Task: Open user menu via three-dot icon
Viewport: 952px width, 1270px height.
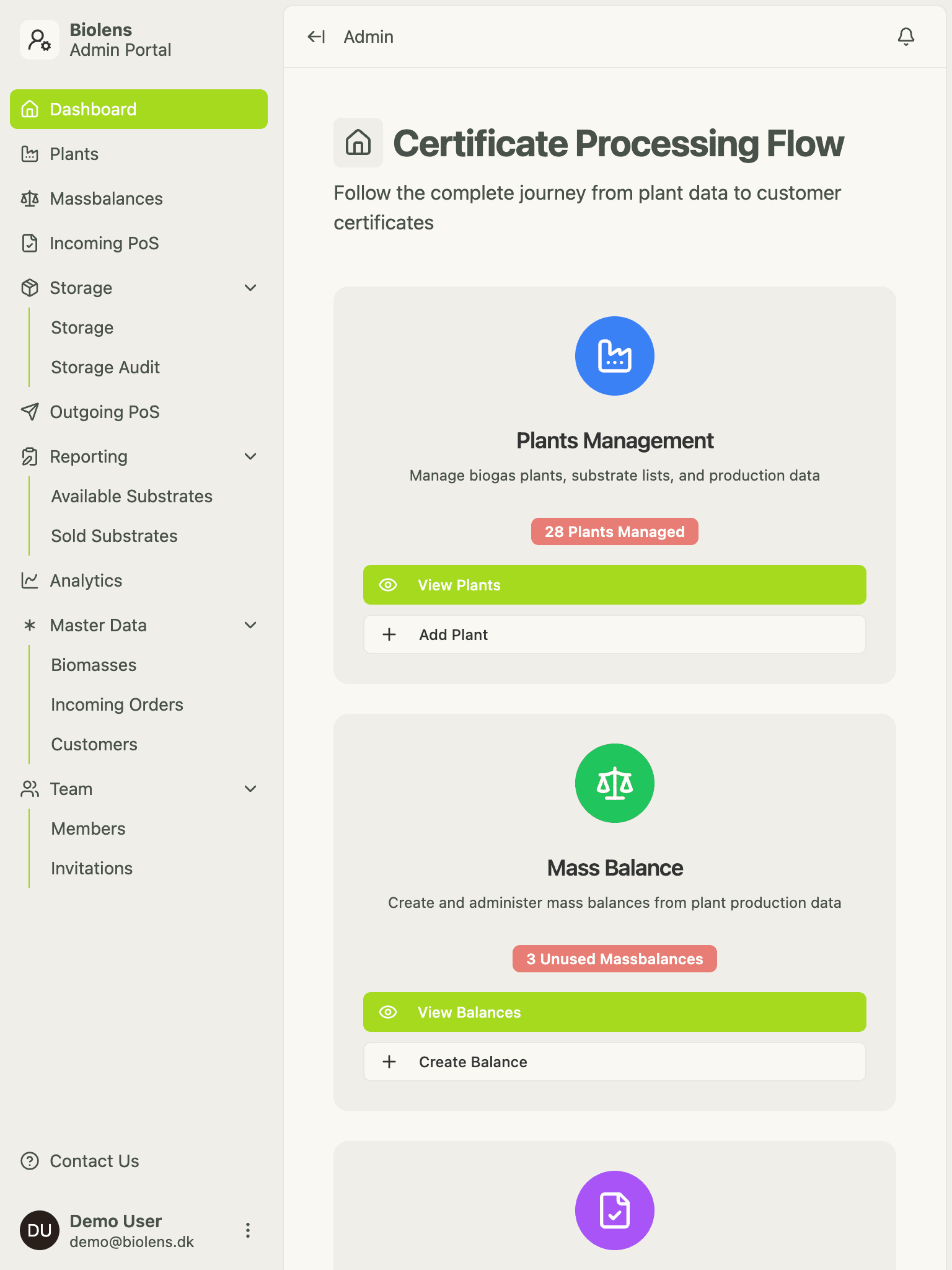Action: tap(248, 1230)
